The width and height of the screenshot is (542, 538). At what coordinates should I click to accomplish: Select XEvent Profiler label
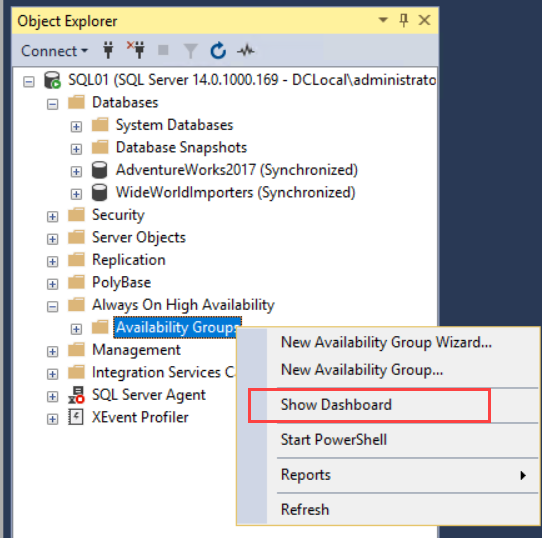point(140,417)
